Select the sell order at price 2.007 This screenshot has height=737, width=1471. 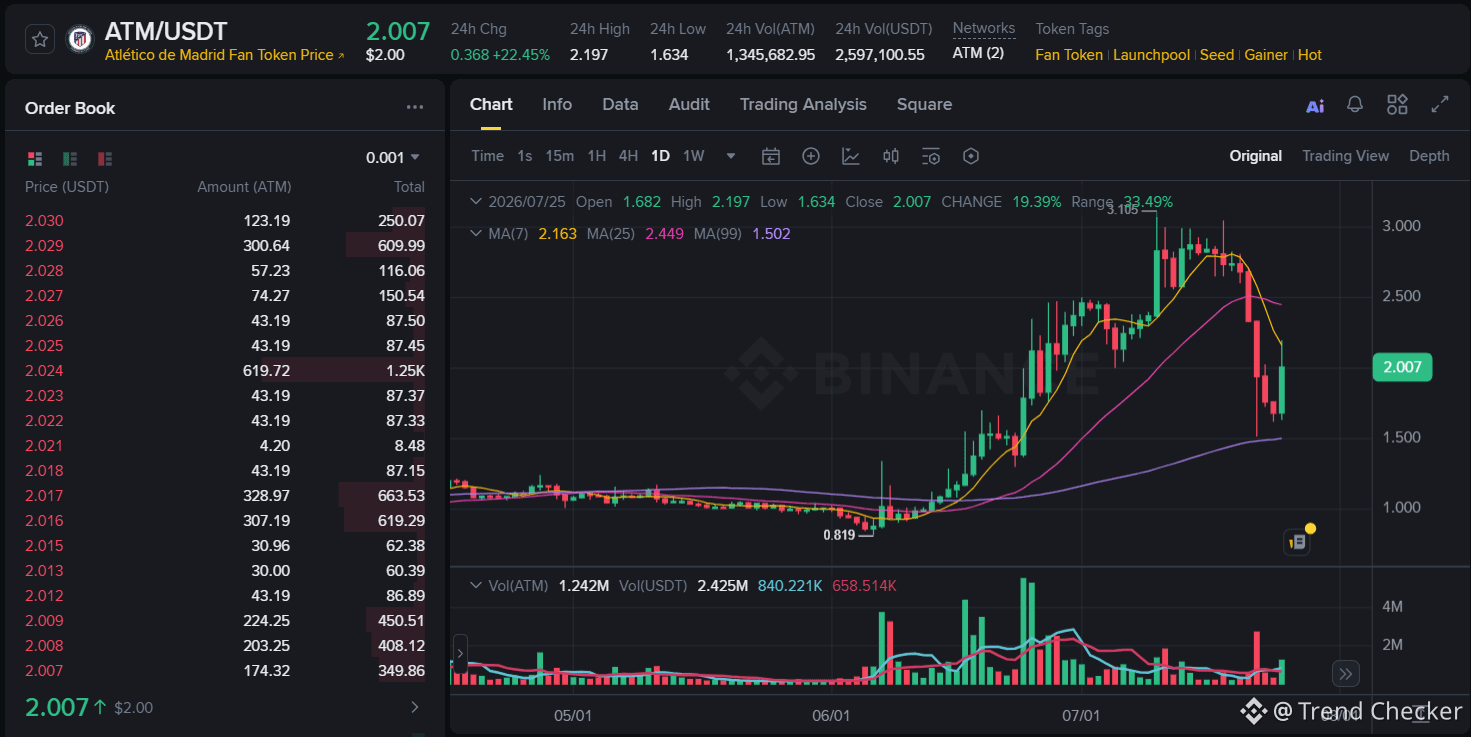225,671
